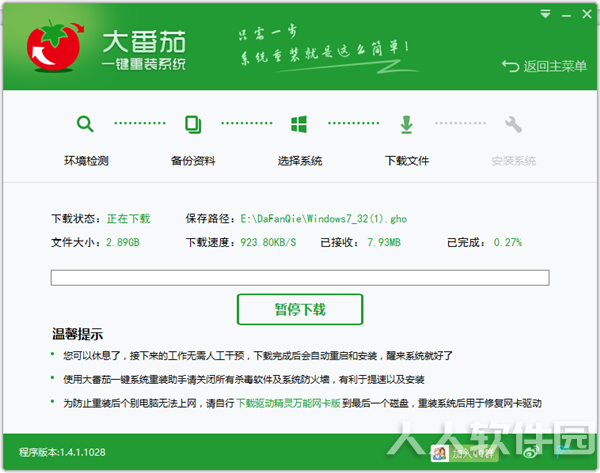This screenshot has width=600, height=473.
Task: Click the file size value 2.89GB
Action: click(x=123, y=242)
